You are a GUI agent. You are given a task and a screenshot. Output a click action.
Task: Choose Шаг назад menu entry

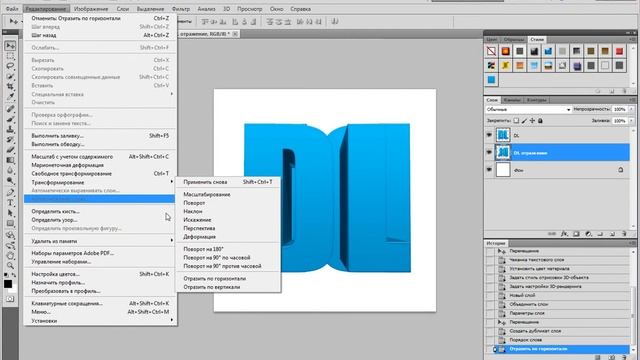[x=100, y=35]
